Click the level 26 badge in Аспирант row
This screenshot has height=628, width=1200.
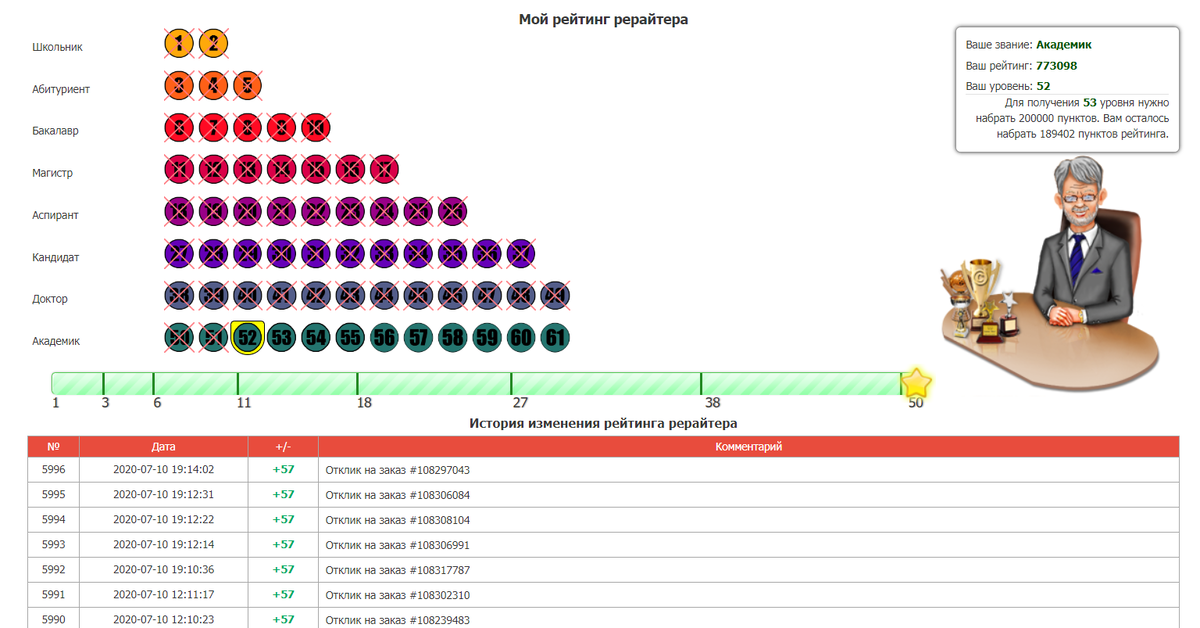452,211
